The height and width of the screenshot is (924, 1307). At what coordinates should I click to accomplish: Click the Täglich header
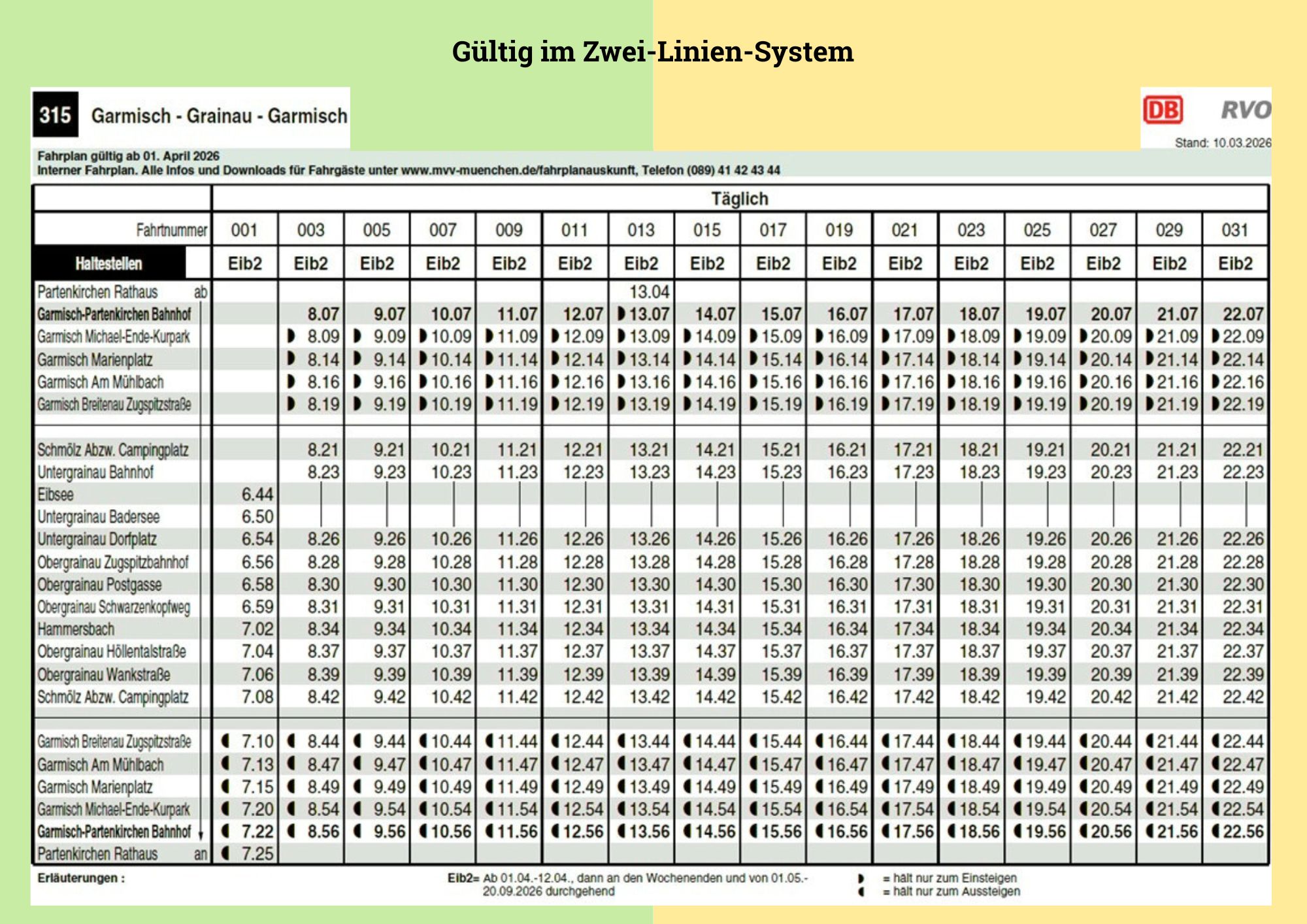[x=740, y=199]
